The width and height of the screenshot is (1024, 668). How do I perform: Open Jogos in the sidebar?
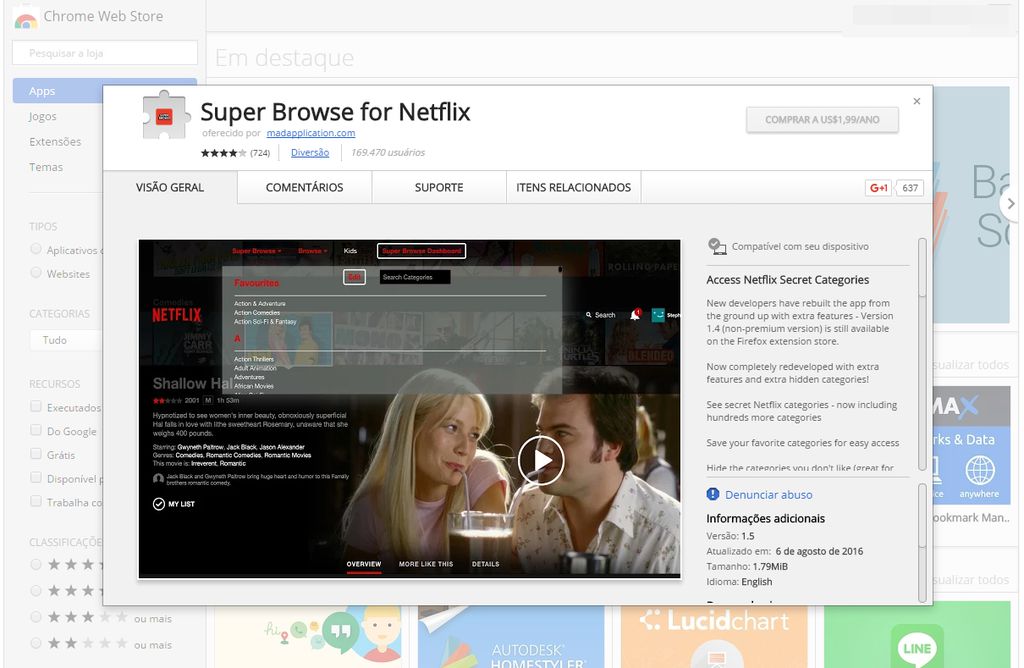42,116
